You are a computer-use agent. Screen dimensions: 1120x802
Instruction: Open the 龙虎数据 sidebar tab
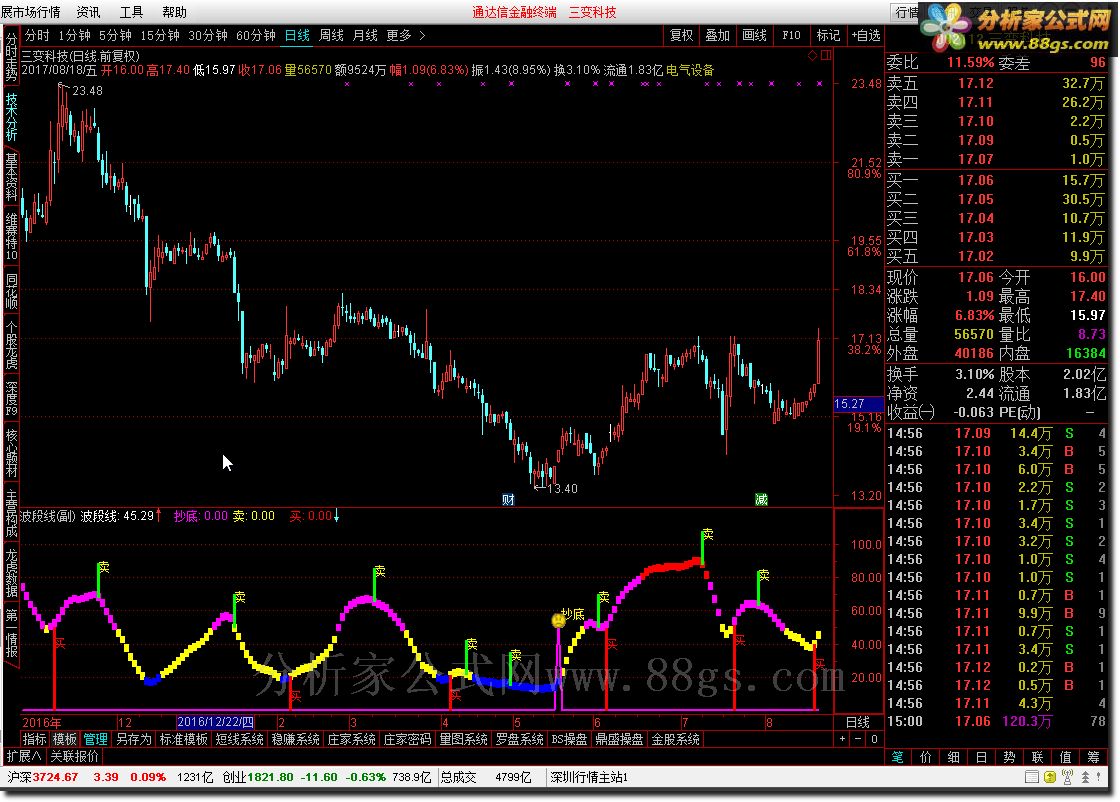(11, 573)
